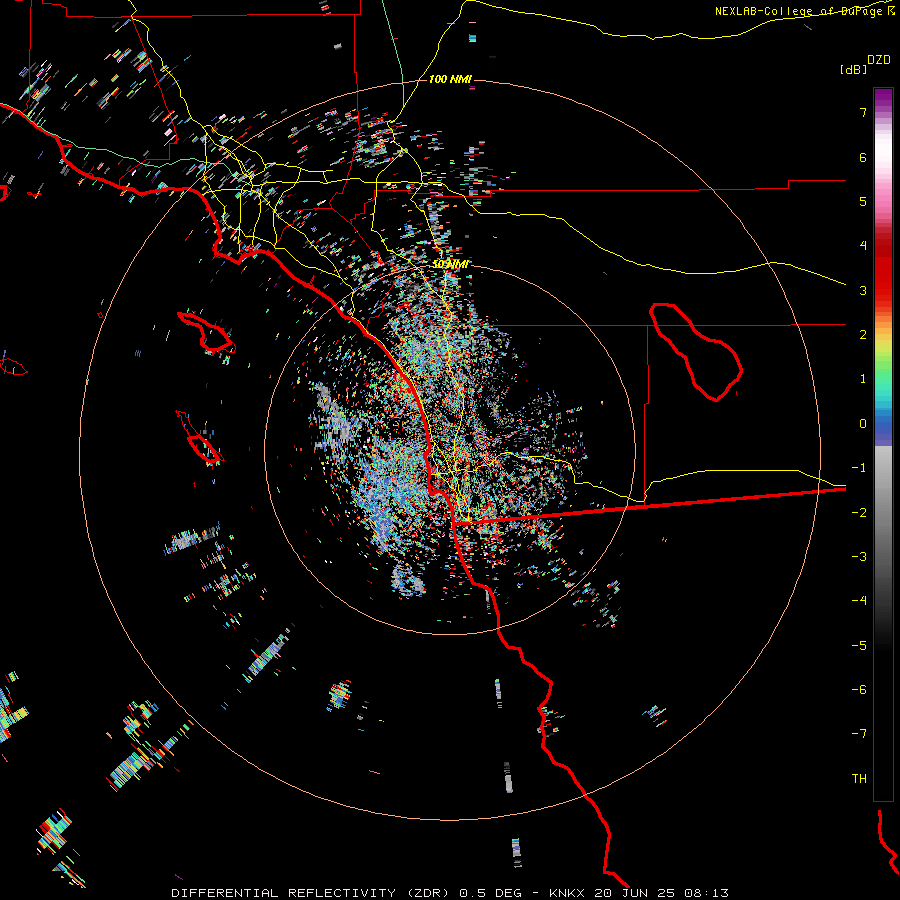Click the 0 value on color scale

863,424
